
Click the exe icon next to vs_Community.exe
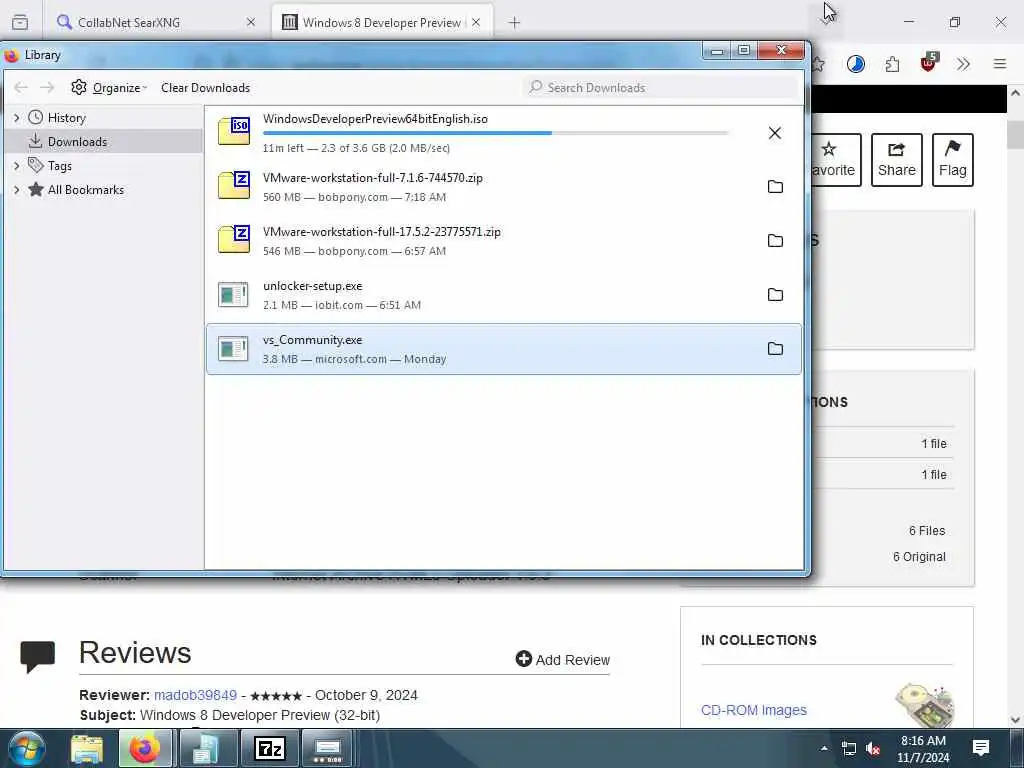coord(233,349)
